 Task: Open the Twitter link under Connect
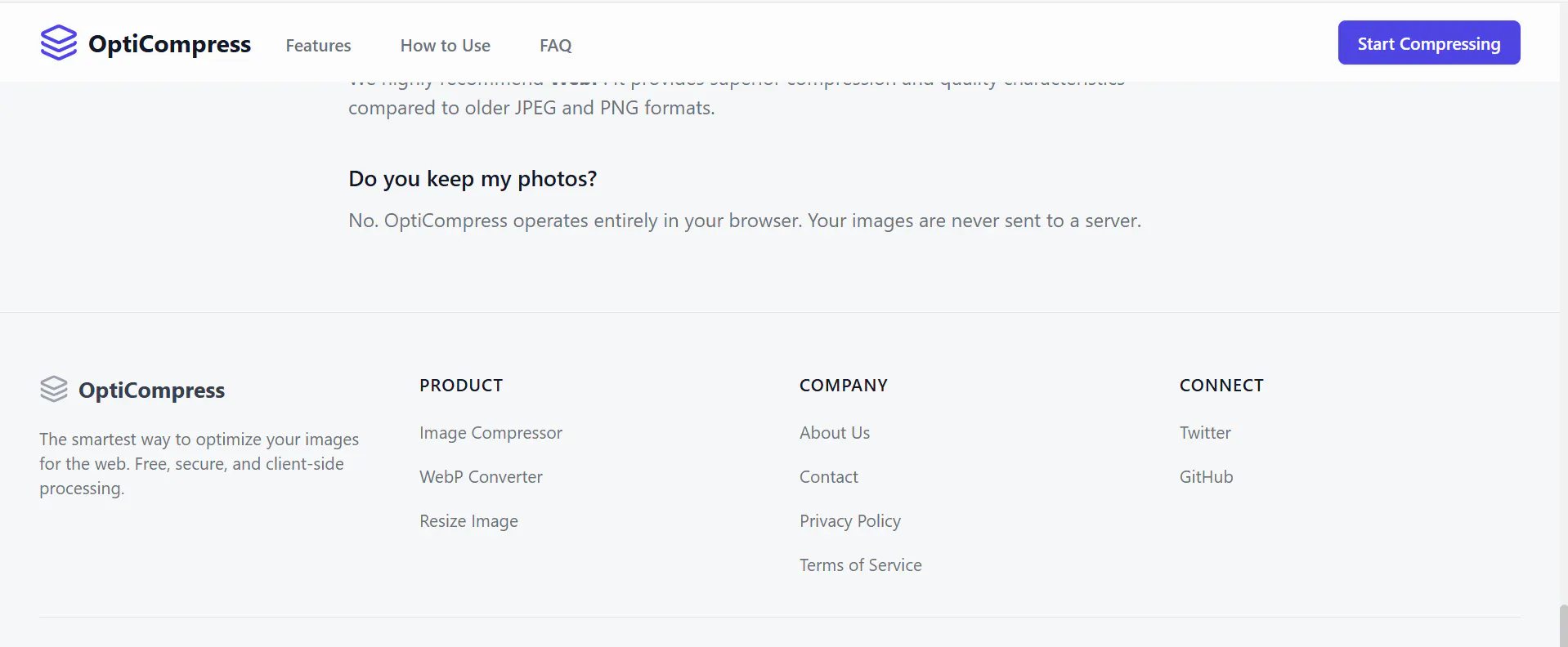[x=1205, y=433]
